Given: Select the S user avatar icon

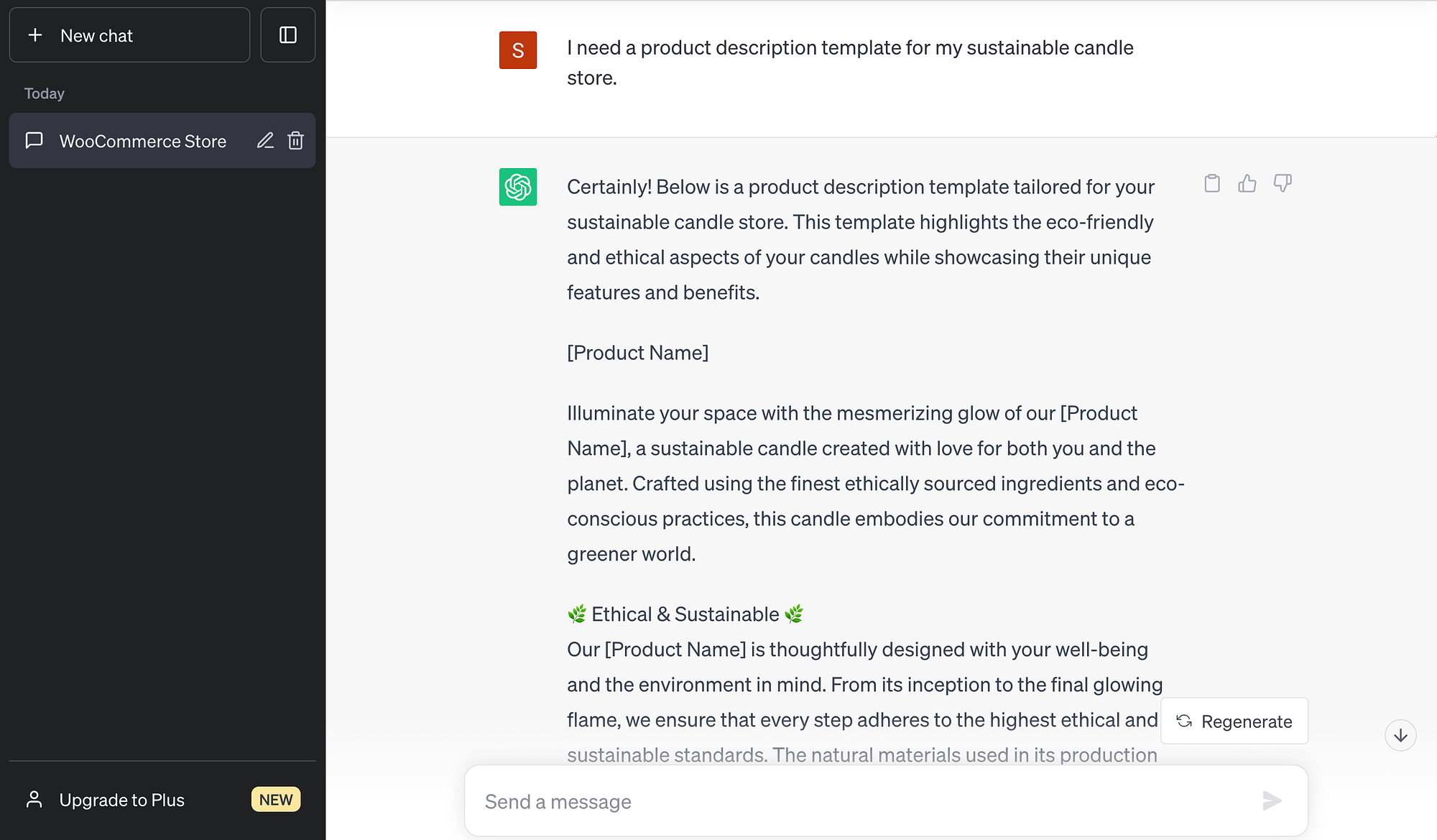Looking at the screenshot, I should tap(518, 50).
